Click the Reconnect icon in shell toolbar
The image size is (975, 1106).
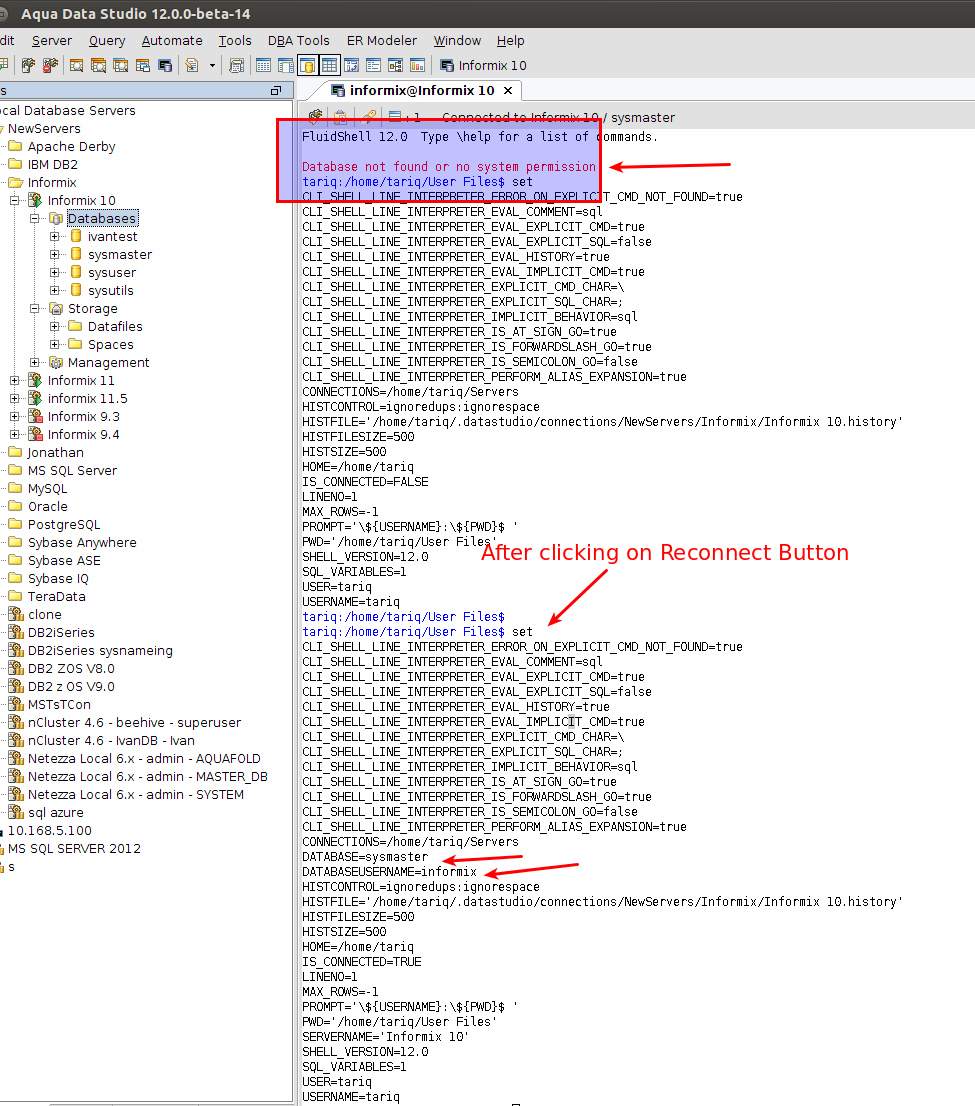point(315,116)
